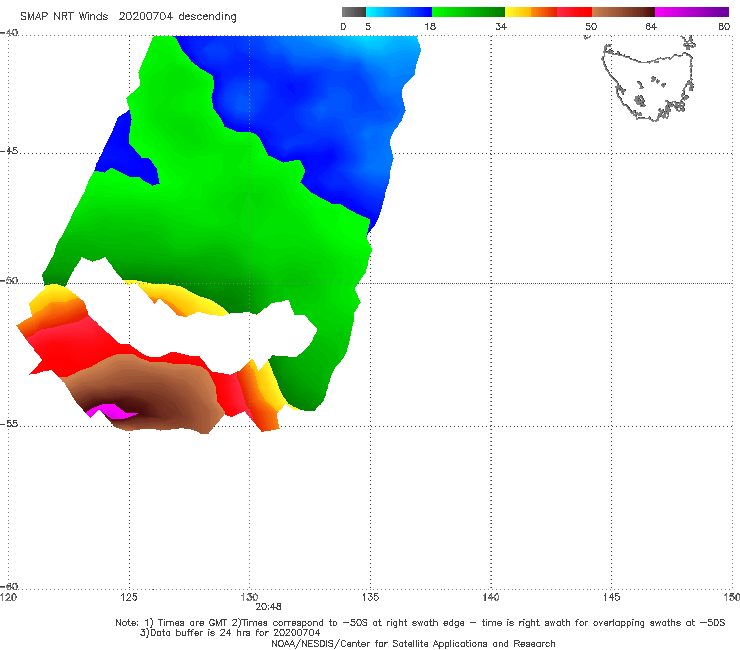The width and height of the screenshot is (740, 650).
Task: Click the colorbar label '5'
Action: (368, 27)
